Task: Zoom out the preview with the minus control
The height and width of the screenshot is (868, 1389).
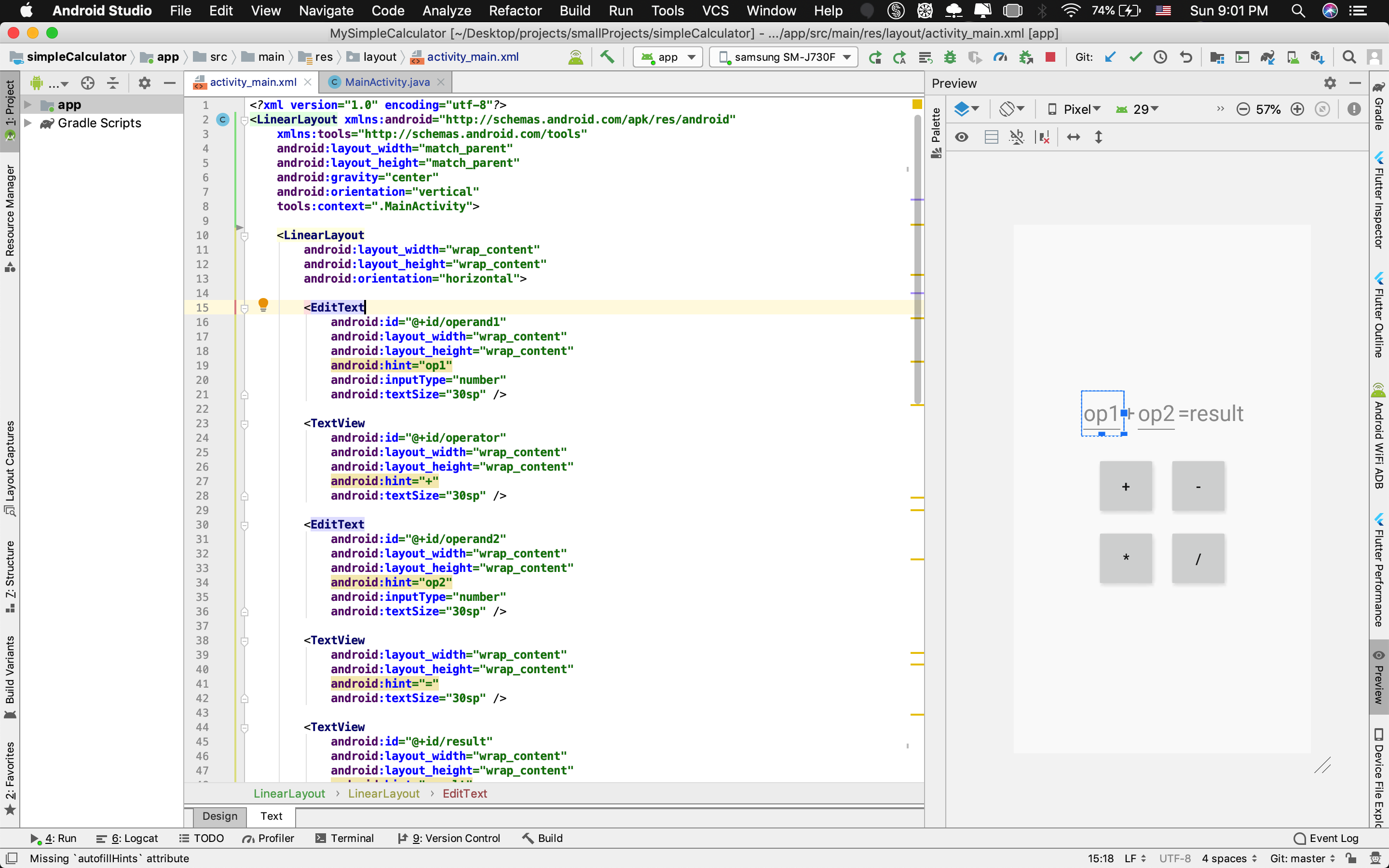Action: [1243, 109]
